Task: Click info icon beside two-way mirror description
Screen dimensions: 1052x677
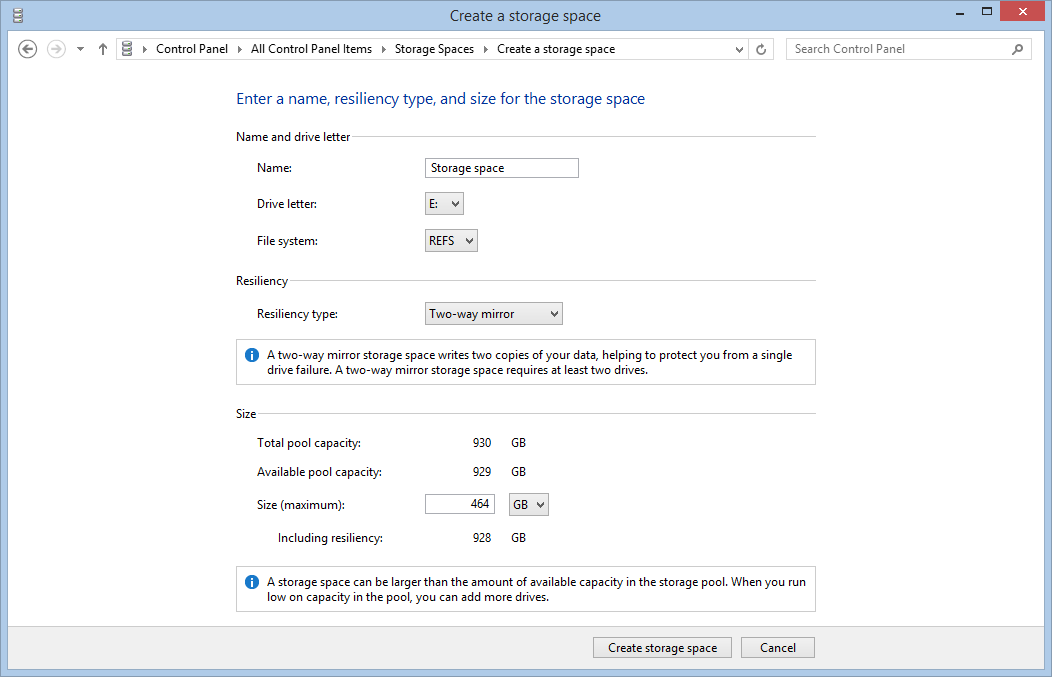Action: coord(252,355)
